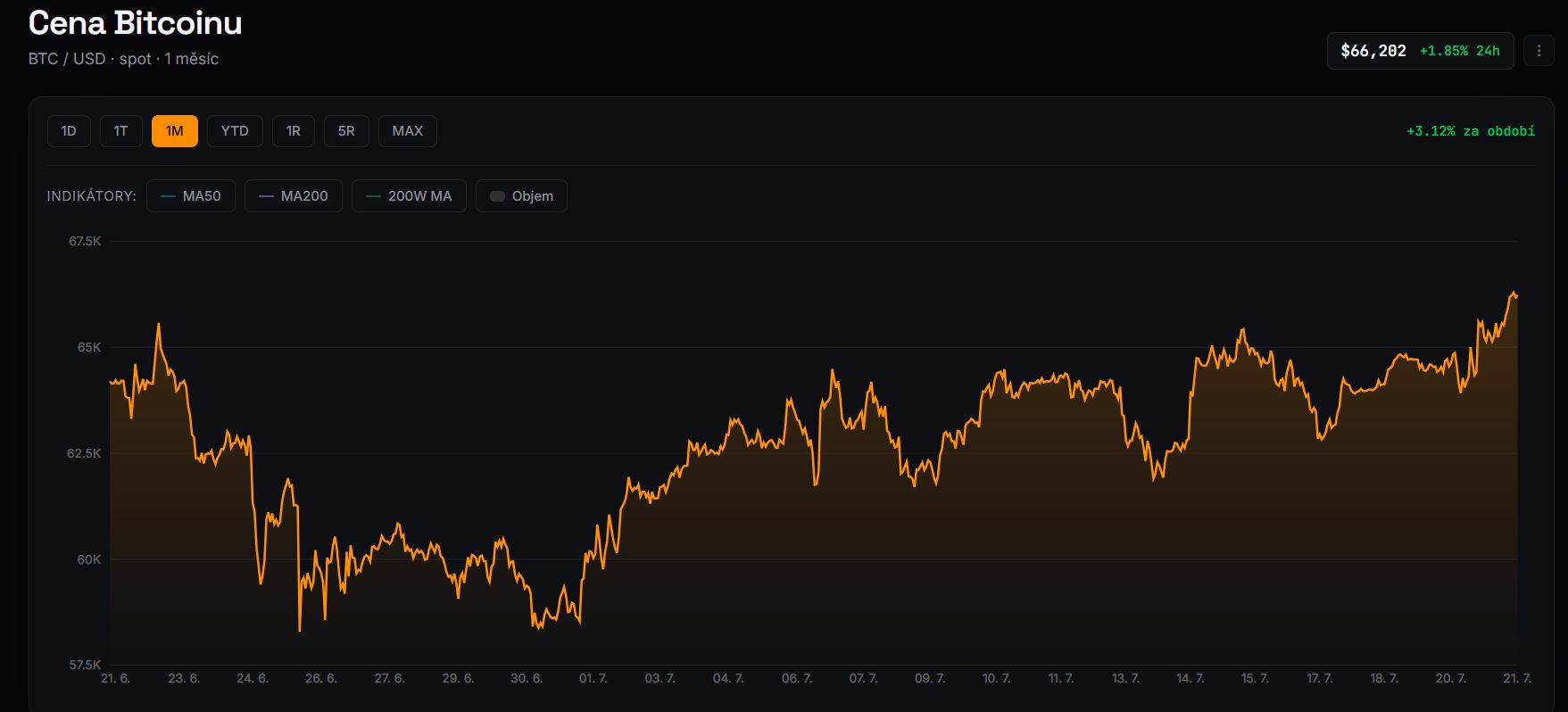The height and width of the screenshot is (712, 1568).
Task: Click the 23. 6. date label
Action: pyautogui.click(x=184, y=678)
